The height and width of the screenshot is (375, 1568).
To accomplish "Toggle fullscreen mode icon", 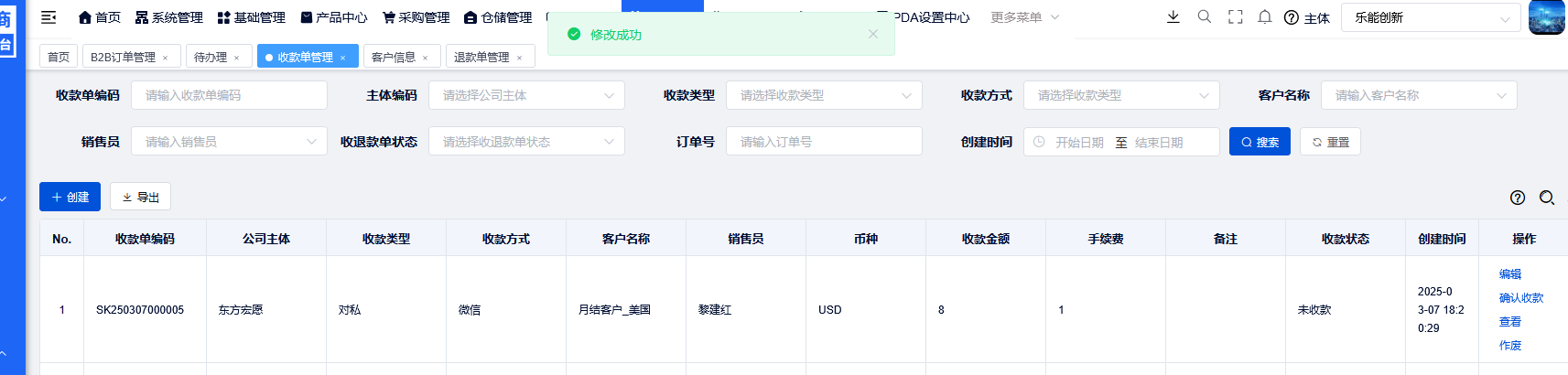I will pyautogui.click(x=1235, y=17).
